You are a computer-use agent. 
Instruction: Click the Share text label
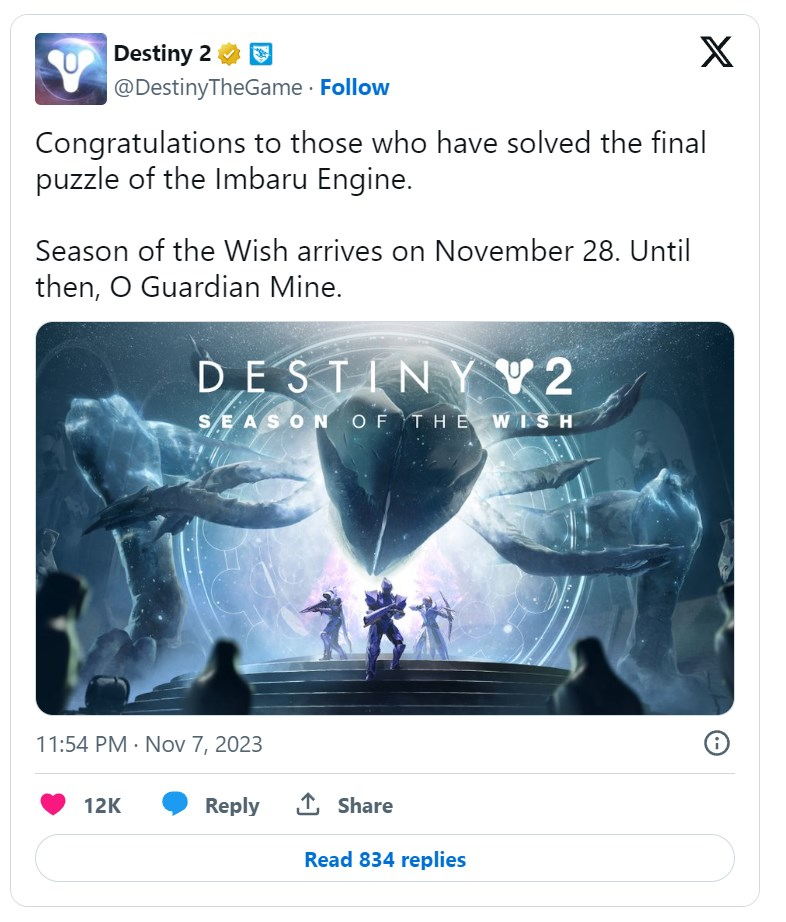(365, 806)
